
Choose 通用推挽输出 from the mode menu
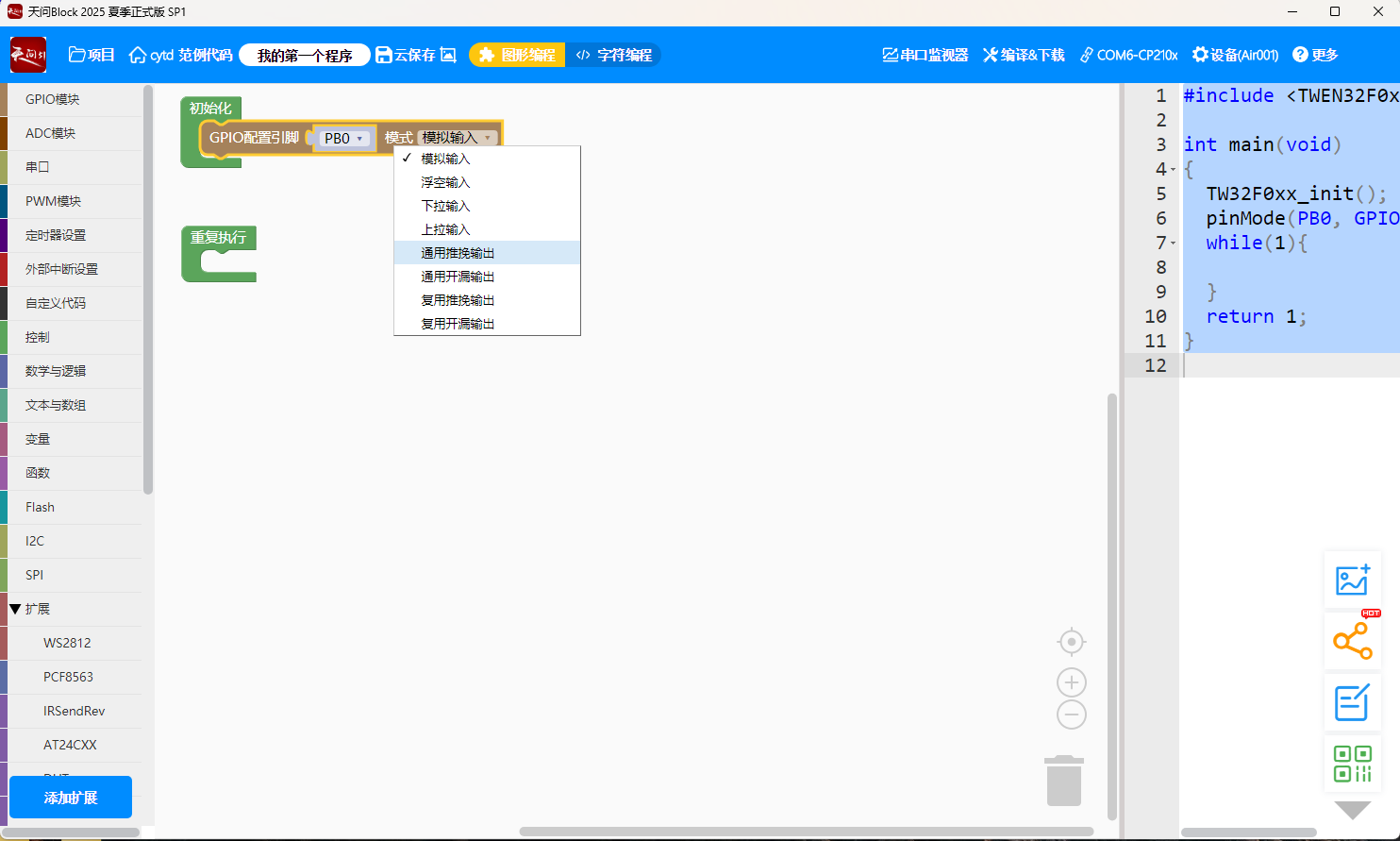pos(458,253)
